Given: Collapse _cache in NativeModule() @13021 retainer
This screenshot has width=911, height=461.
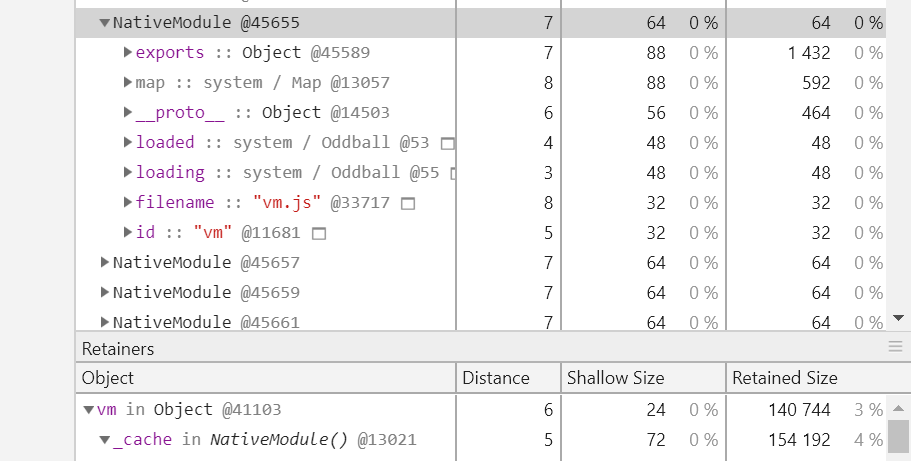Looking at the screenshot, I should pyautogui.click(x=105, y=439).
